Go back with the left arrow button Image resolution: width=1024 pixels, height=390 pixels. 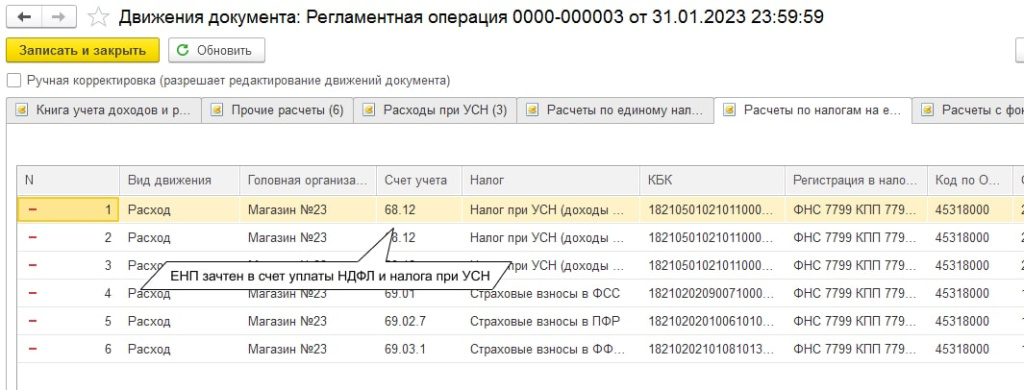24,16
